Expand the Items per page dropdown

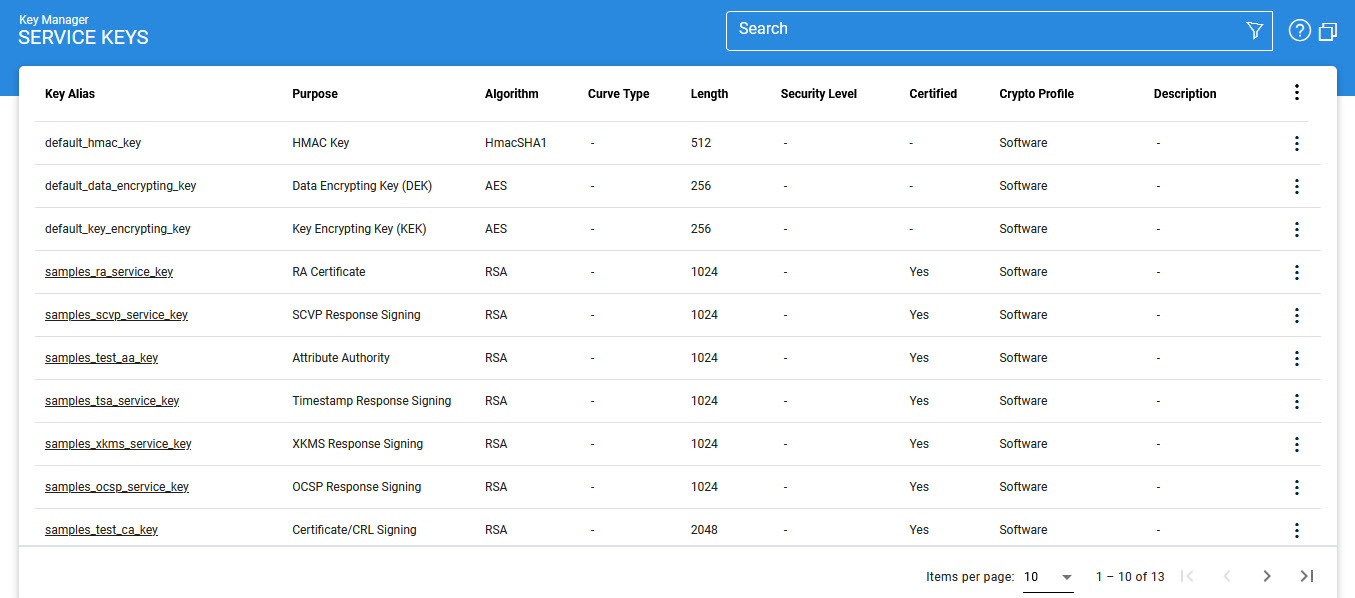click(1048, 577)
